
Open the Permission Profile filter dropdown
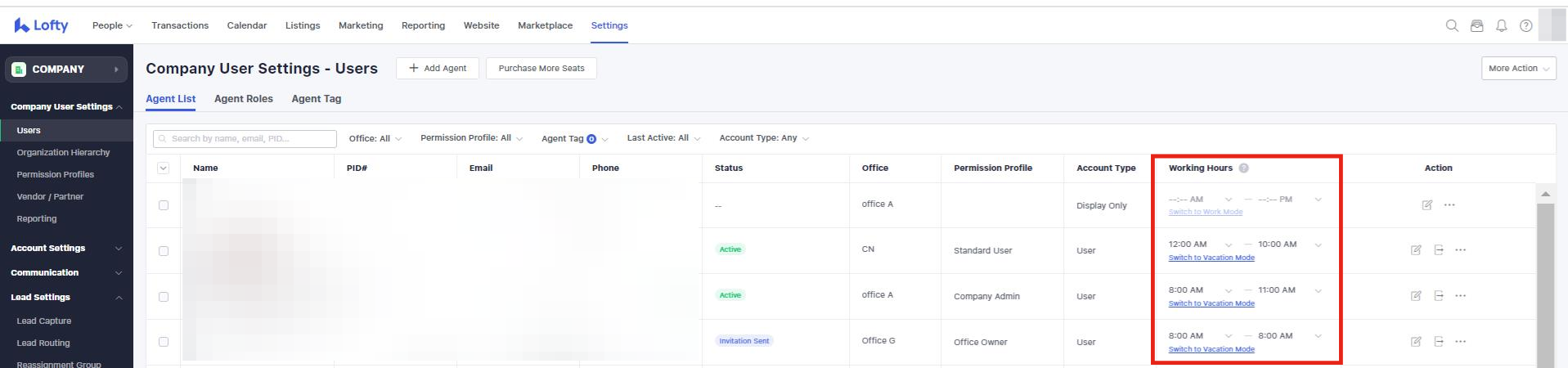pyautogui.click(x=471, y=138)
